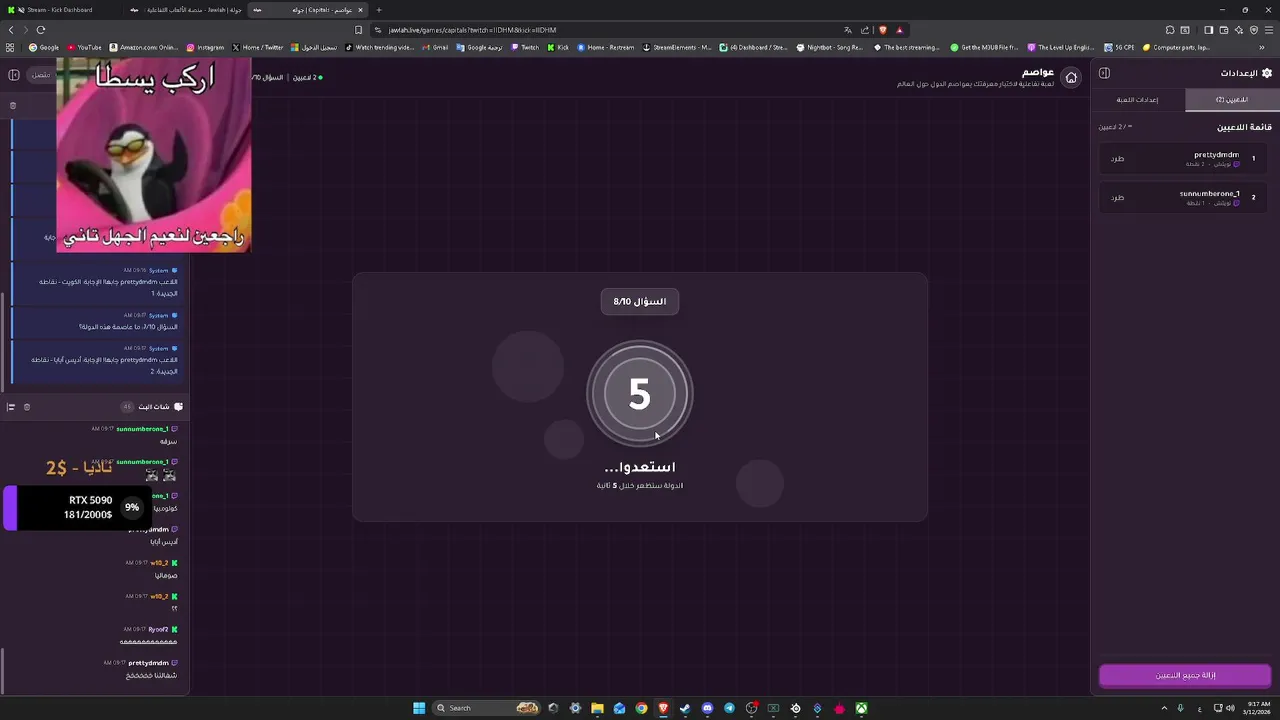This screenshot has height=720, width=1280.
Task: Open the Brave Shields lion icon
Action: pos(882,30)
